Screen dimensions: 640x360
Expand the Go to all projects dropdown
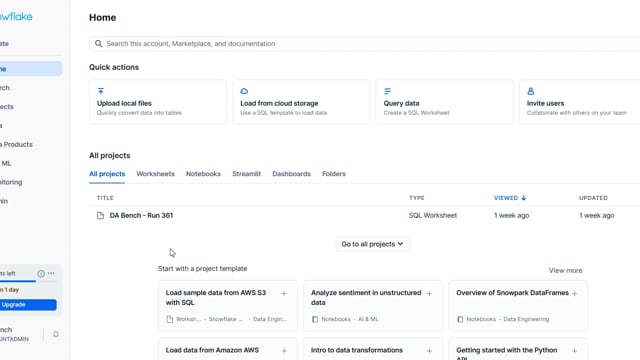point(372,244)
